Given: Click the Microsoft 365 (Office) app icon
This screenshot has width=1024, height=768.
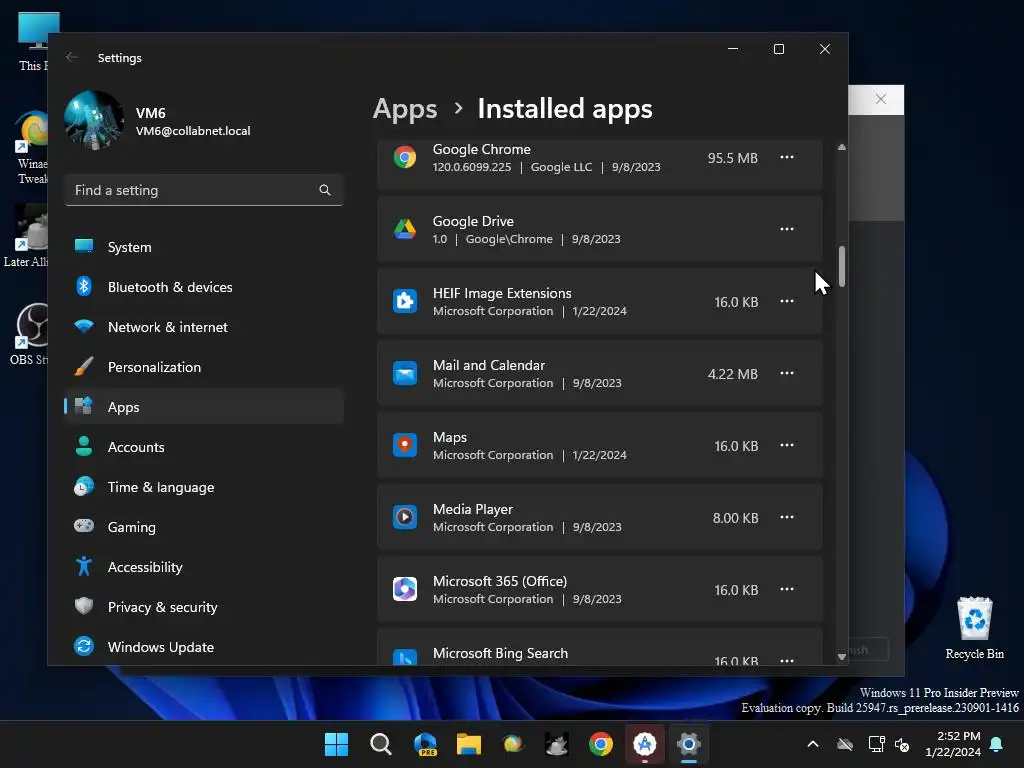Looking at the screenshot, I should pos(405,589).
